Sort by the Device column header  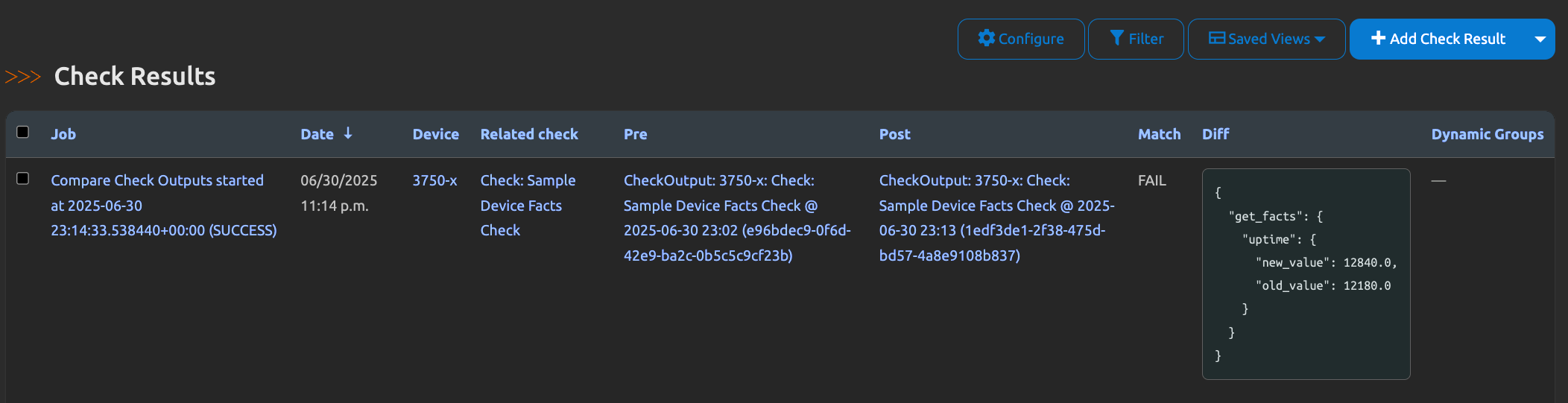click(435, 134)
